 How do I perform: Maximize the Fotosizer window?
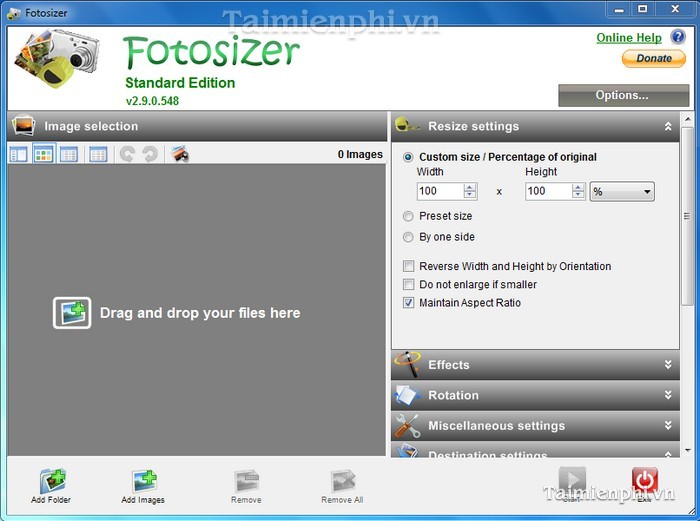coord(642,9)
